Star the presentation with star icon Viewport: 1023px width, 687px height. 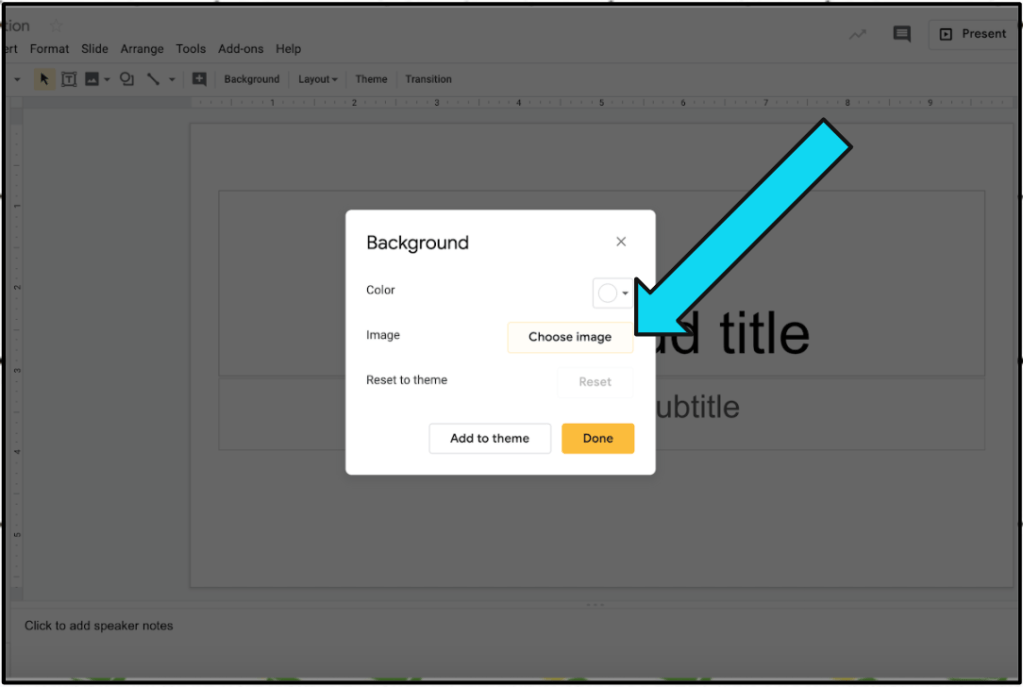(x=56, y=26)
